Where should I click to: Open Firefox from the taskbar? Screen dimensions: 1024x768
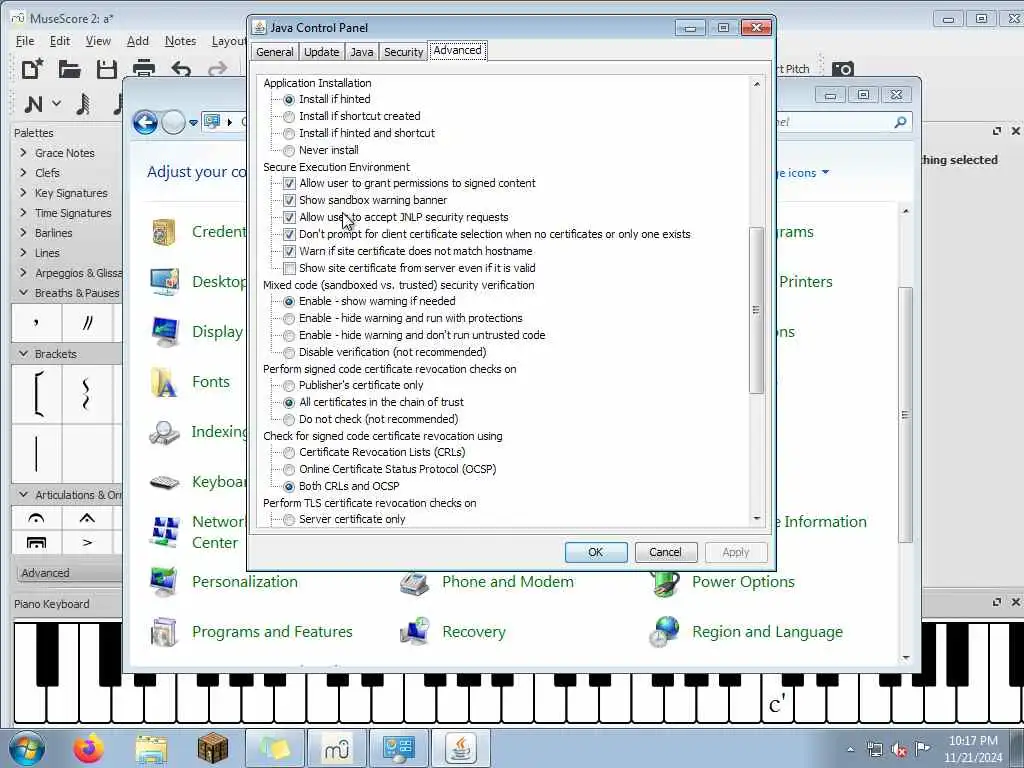[x=88, y=748]
